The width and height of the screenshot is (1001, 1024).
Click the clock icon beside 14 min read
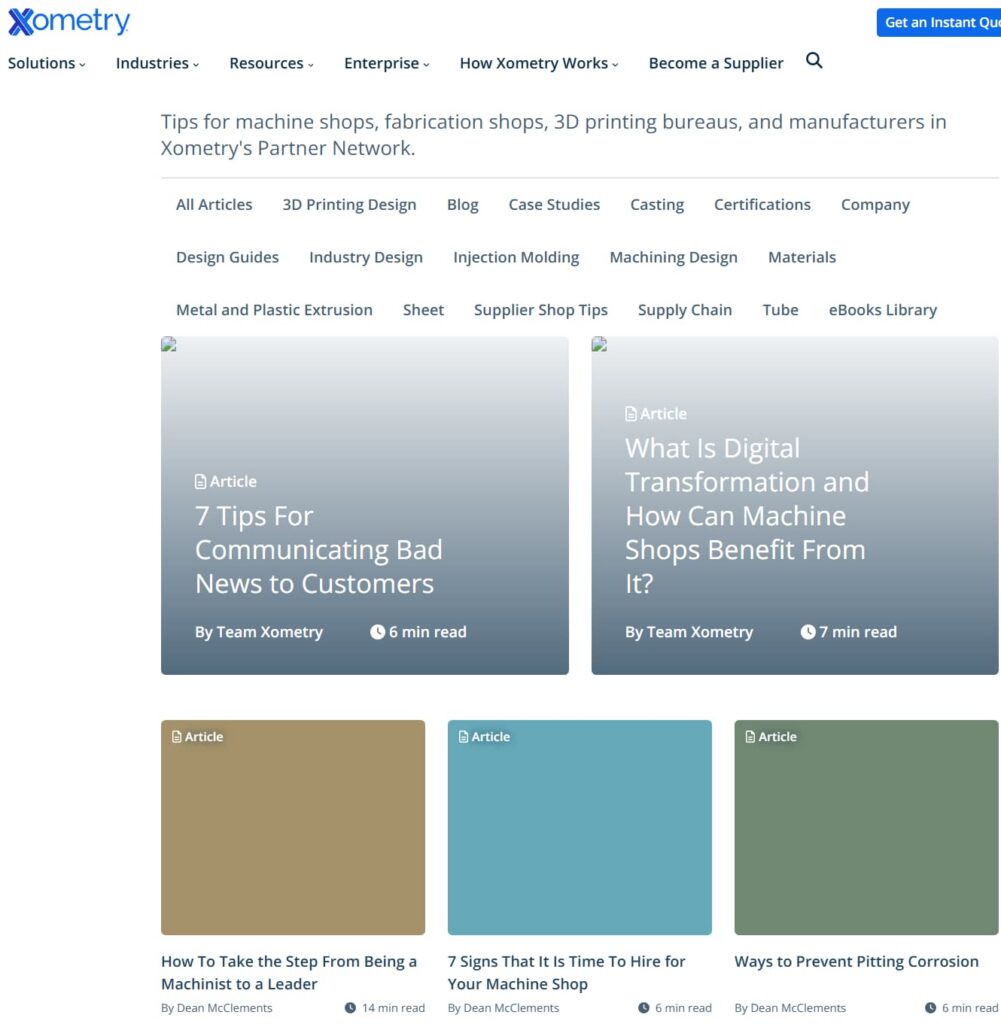pos(351,1008)
